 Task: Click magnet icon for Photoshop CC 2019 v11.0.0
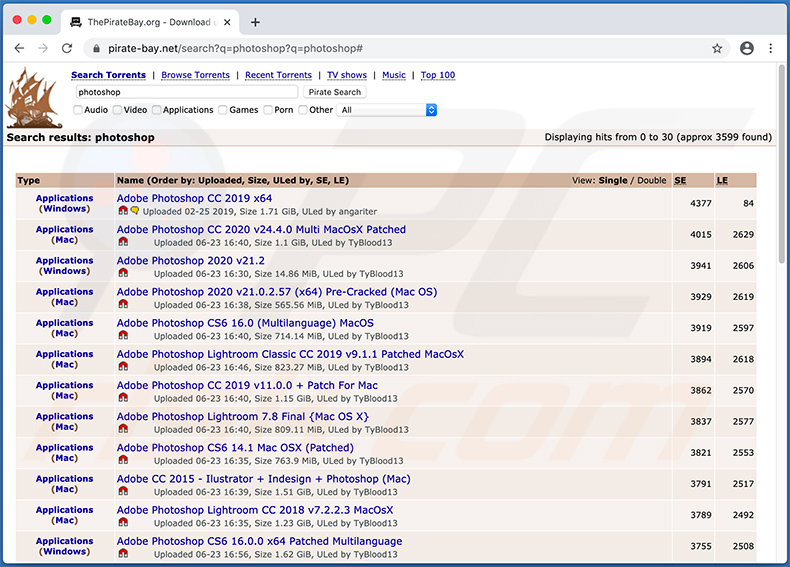click(123, 398)
